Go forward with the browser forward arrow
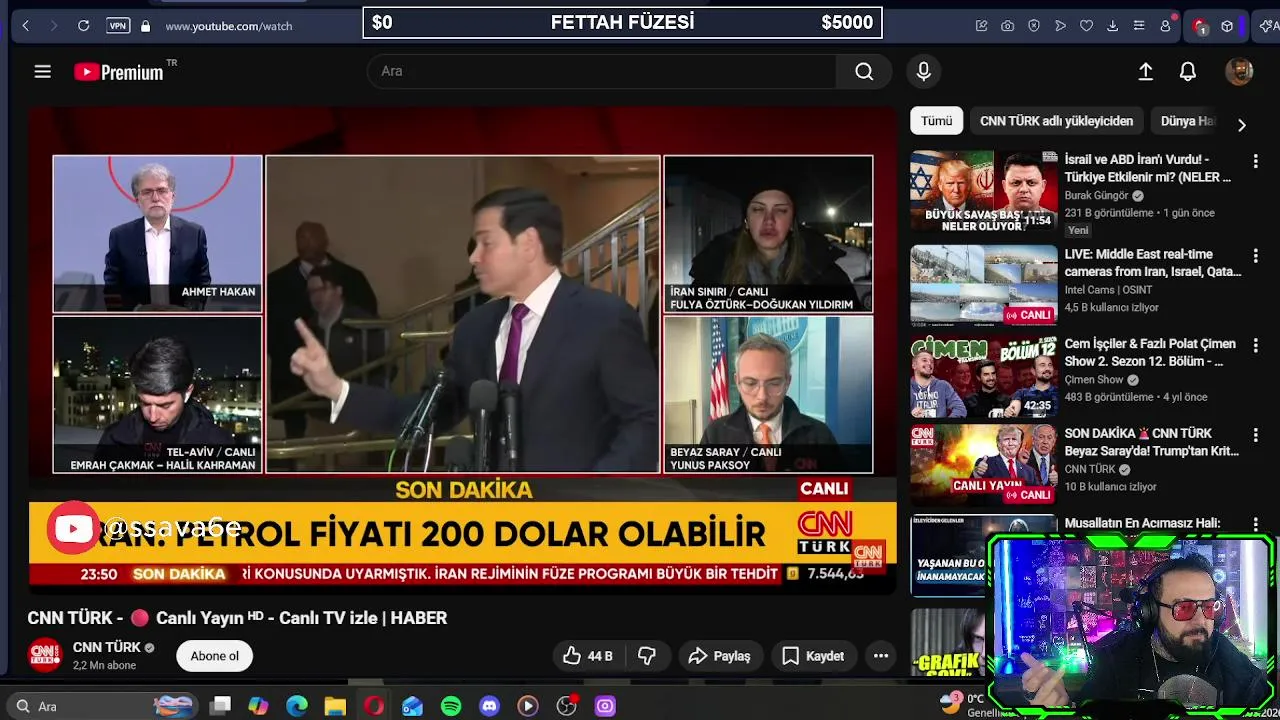The image size is (1280, 720). coord(53,26)
